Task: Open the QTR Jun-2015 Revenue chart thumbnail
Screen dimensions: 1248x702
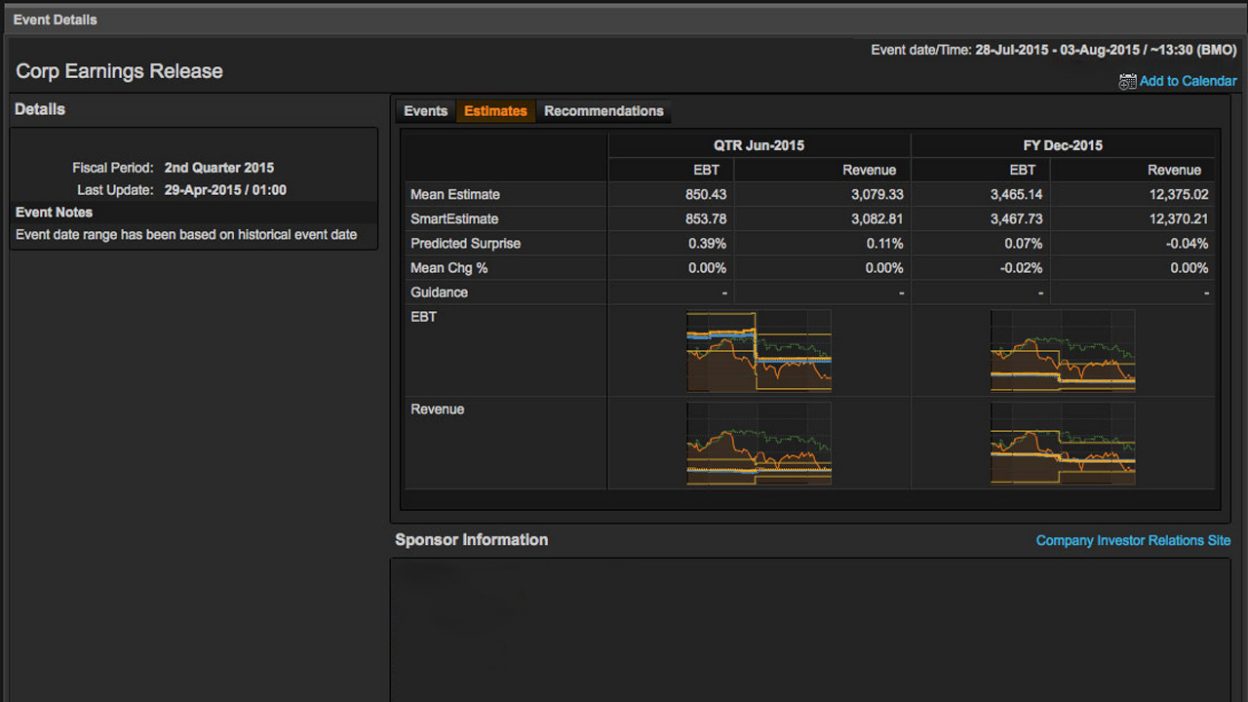Action: [759, 444]
